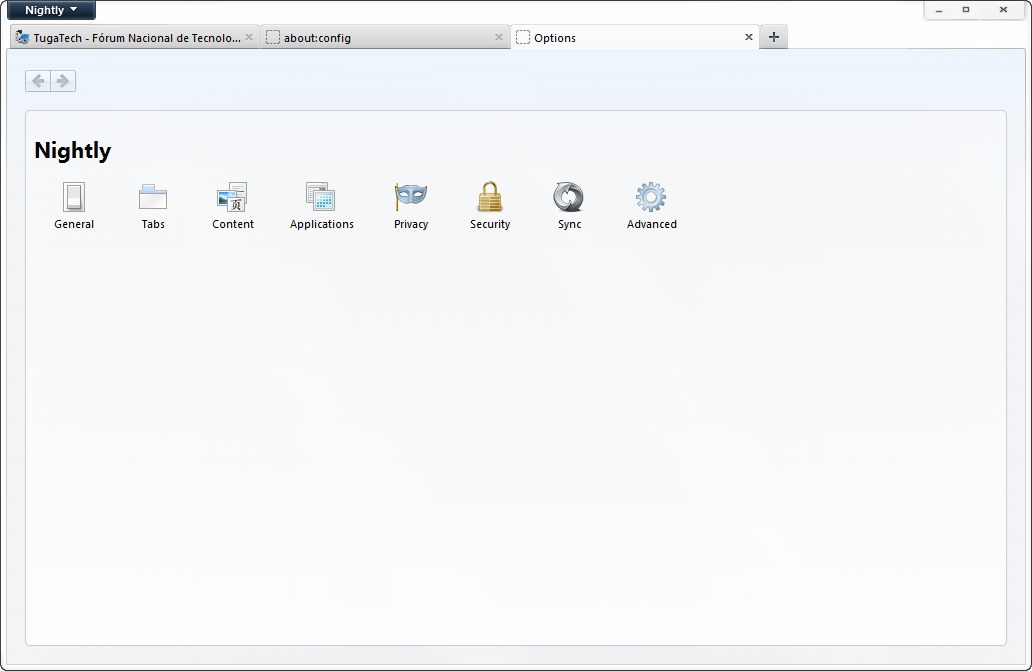Open a new tab with plus button

(773, 36)
